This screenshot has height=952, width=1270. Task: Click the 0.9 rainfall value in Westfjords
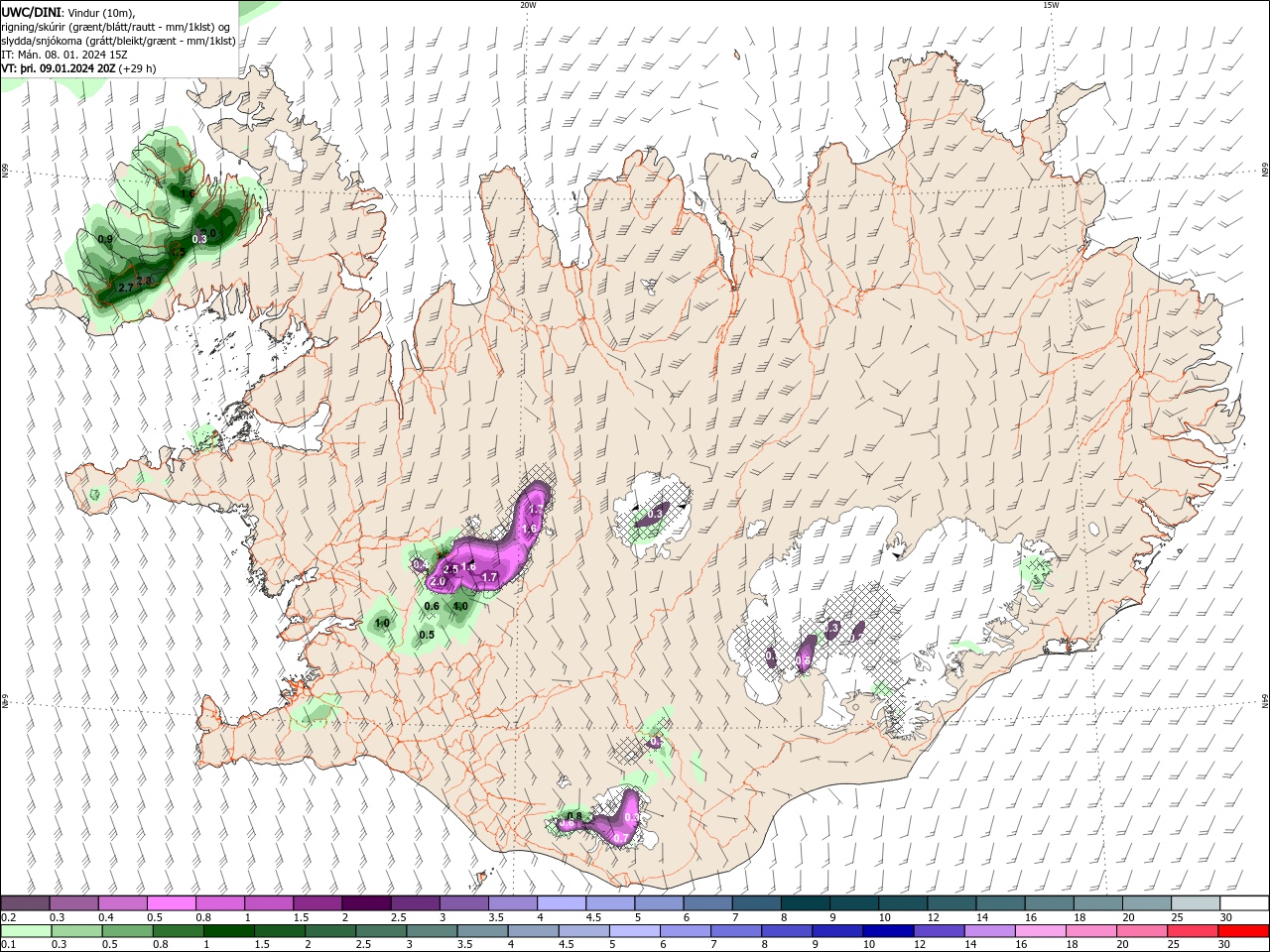106,240
